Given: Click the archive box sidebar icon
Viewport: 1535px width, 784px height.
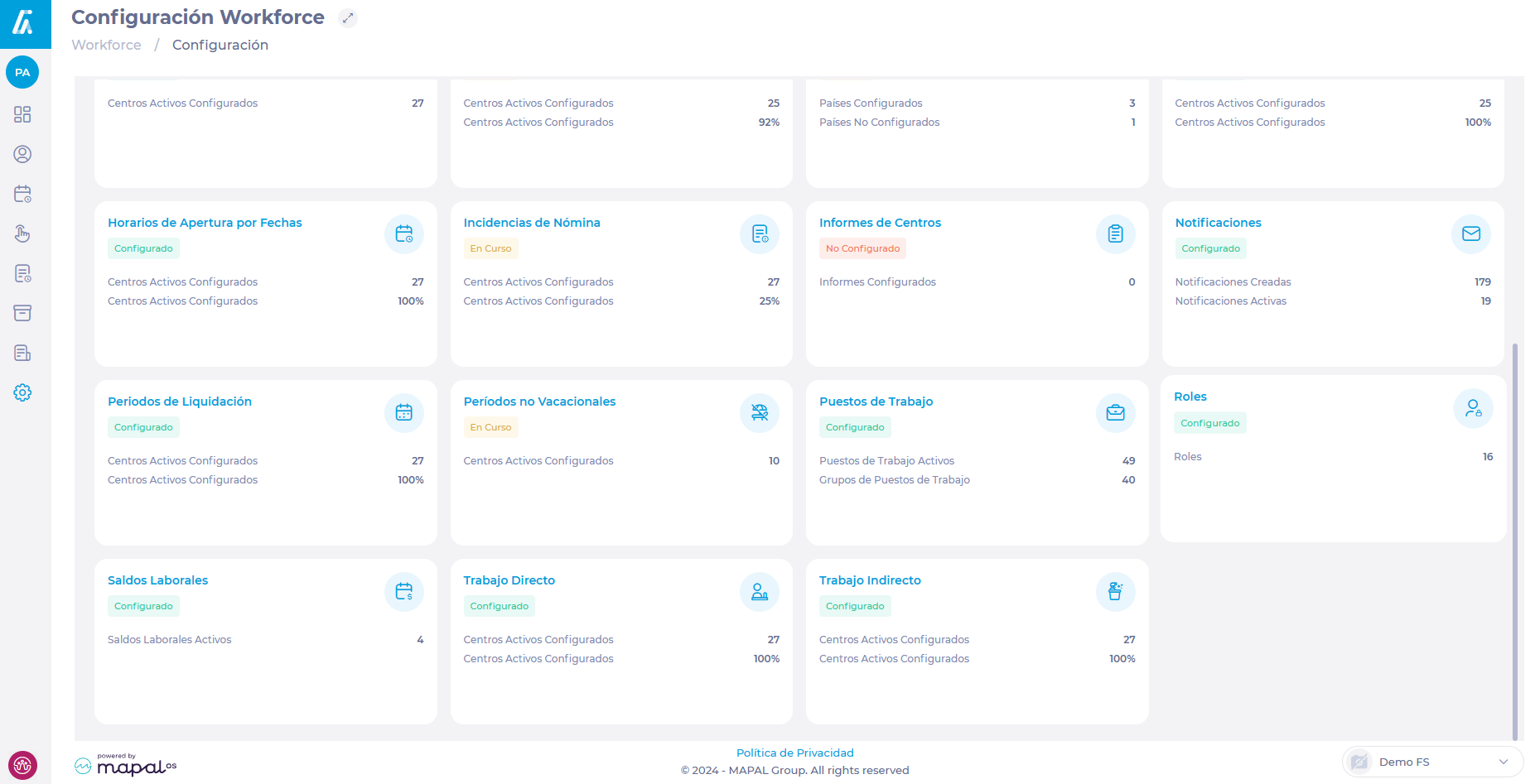Looking at the screenshot, I should click(x=22, y=313).
